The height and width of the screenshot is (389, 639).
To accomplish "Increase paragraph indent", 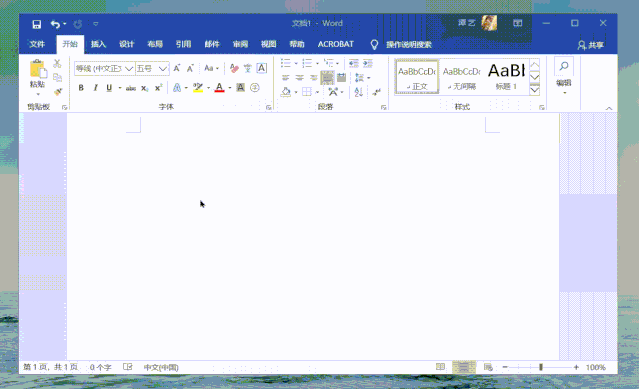I will (x=368, y=63).
